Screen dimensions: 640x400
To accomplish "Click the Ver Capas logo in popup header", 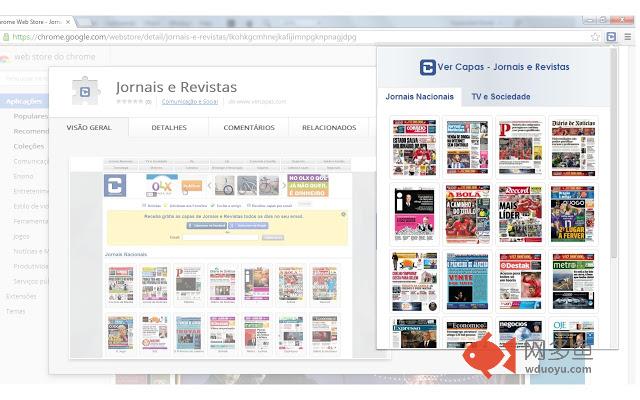I will pyautogui.click(x=427, y=67).
